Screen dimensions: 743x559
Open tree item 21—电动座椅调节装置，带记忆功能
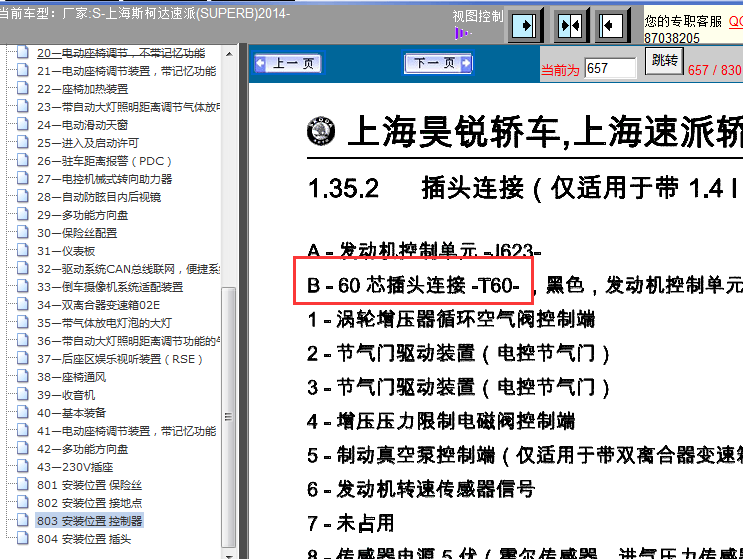click(127, 71)
